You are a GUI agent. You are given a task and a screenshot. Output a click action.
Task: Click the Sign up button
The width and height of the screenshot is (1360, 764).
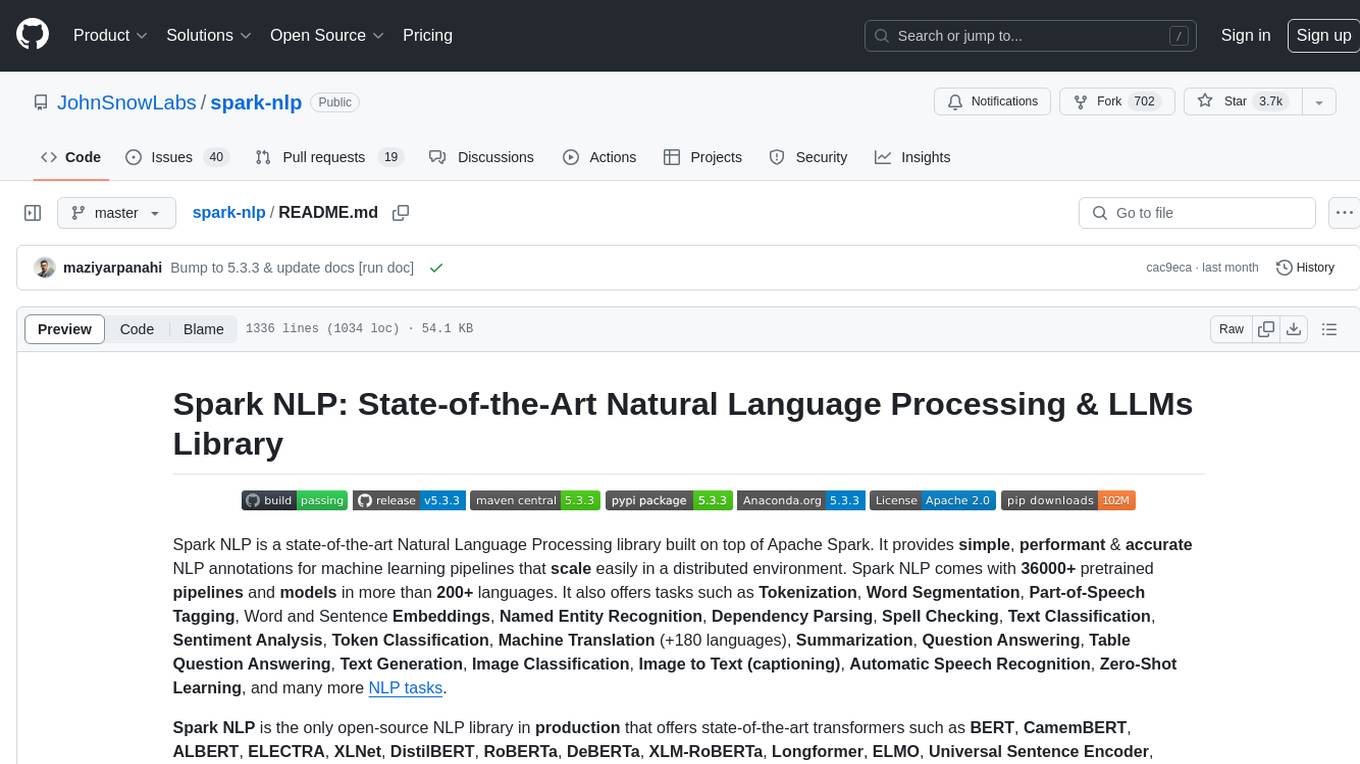point(1323,35)
